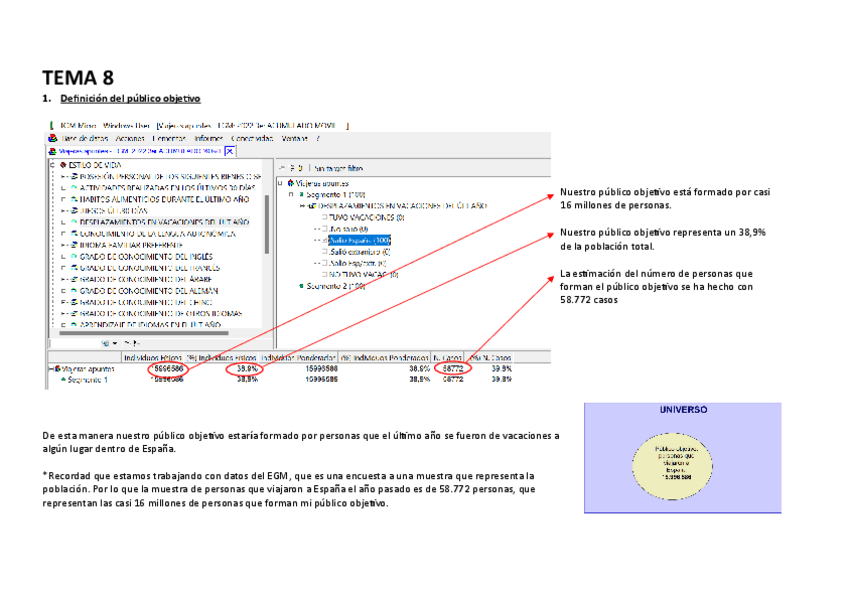Click the ESTILO DE VIDA folder icon

[x=63, y=164]
